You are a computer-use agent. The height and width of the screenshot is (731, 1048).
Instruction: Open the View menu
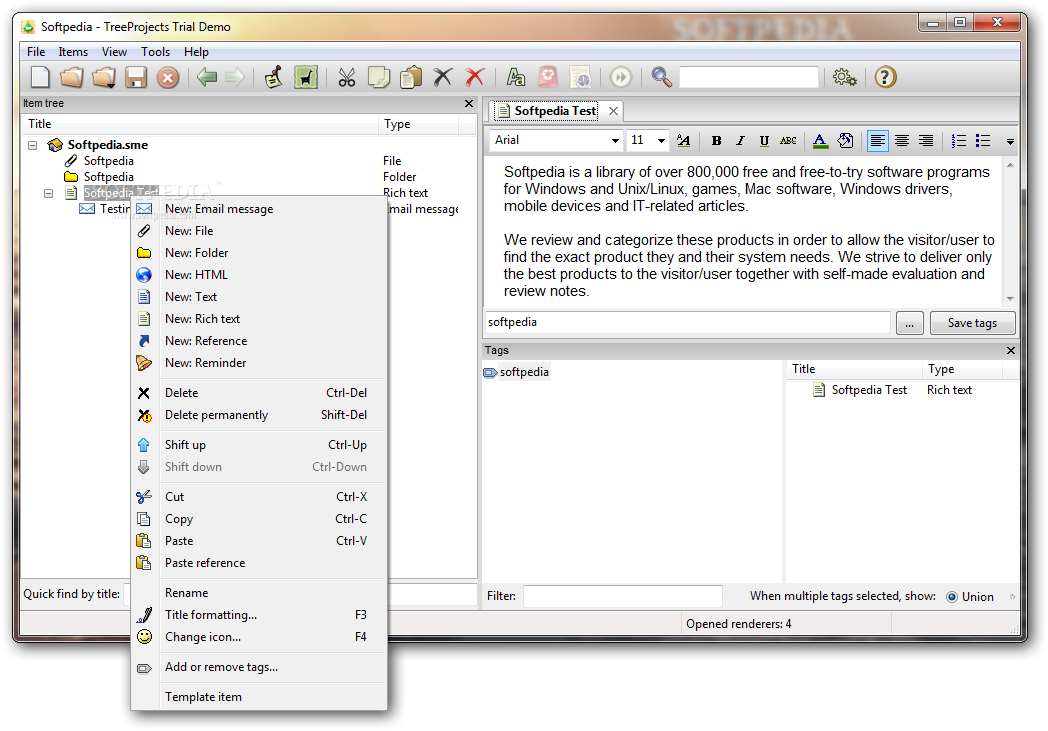[x=114, y=51]
